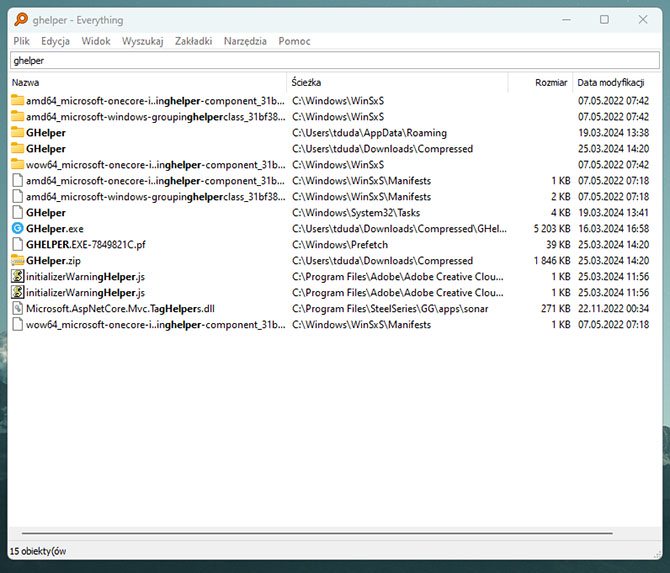The image size is (670, 573).
Task: Sort results by the Nazwa column
Action: 148,82
